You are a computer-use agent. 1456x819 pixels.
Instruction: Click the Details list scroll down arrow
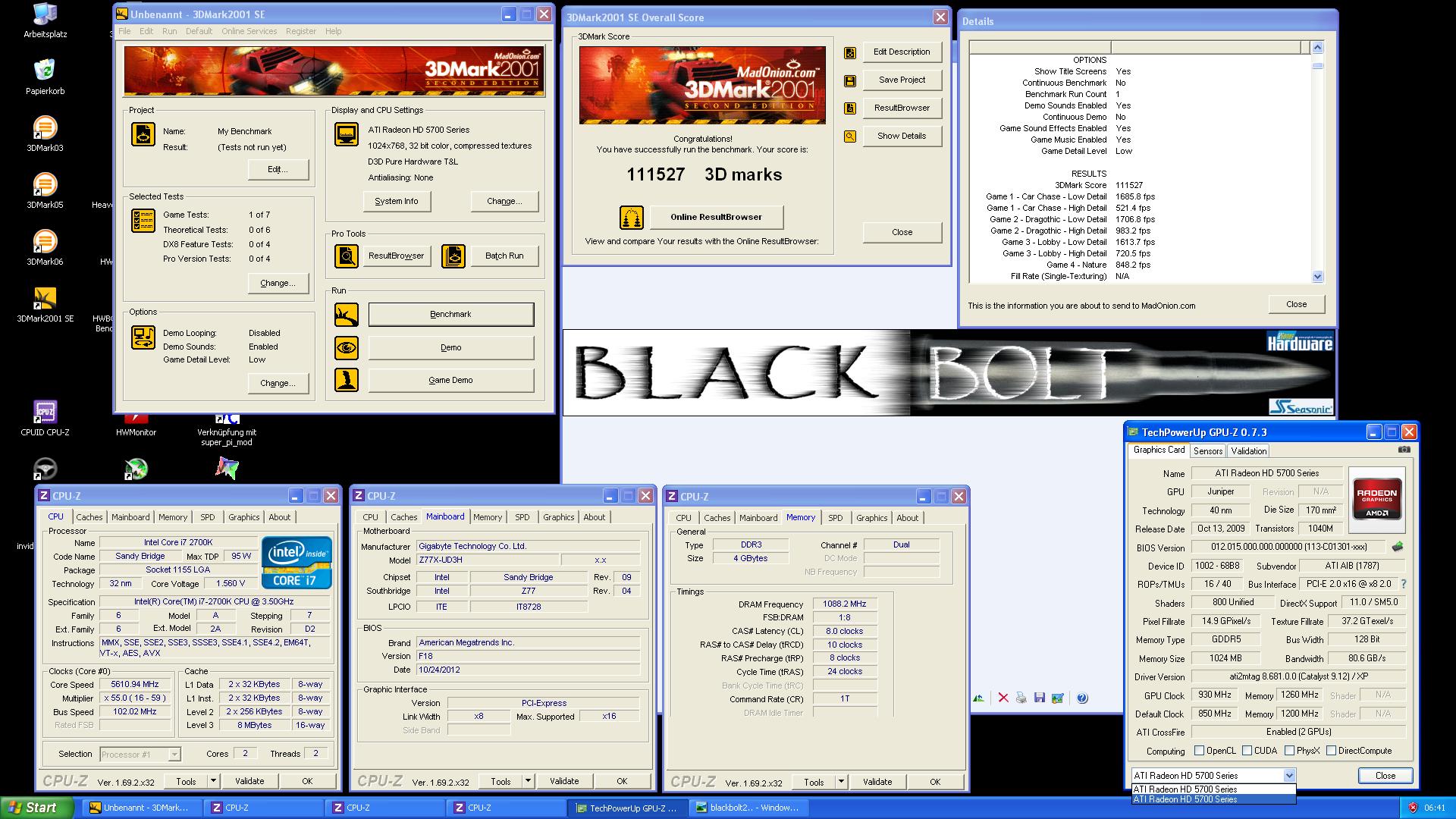[x=1317, y=278]
